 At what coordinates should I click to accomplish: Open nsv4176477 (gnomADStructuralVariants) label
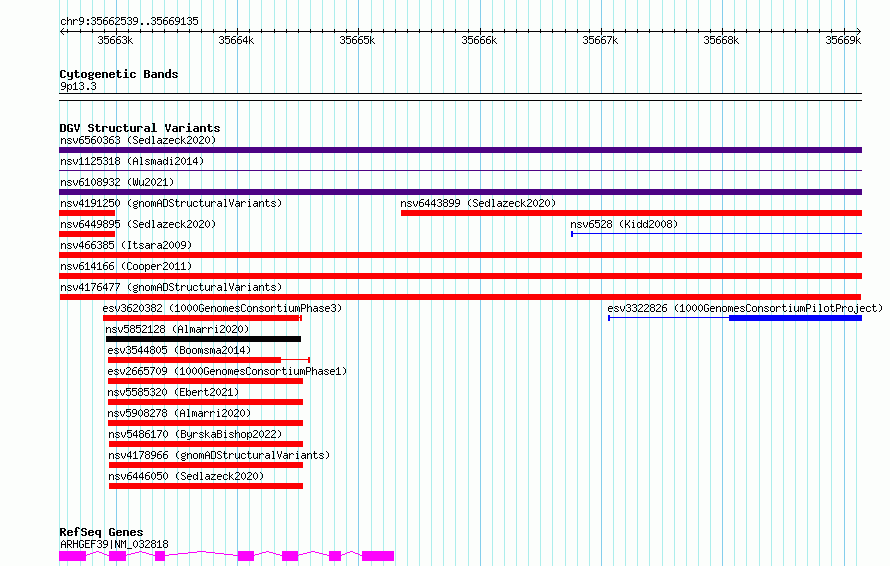point(171,287)
